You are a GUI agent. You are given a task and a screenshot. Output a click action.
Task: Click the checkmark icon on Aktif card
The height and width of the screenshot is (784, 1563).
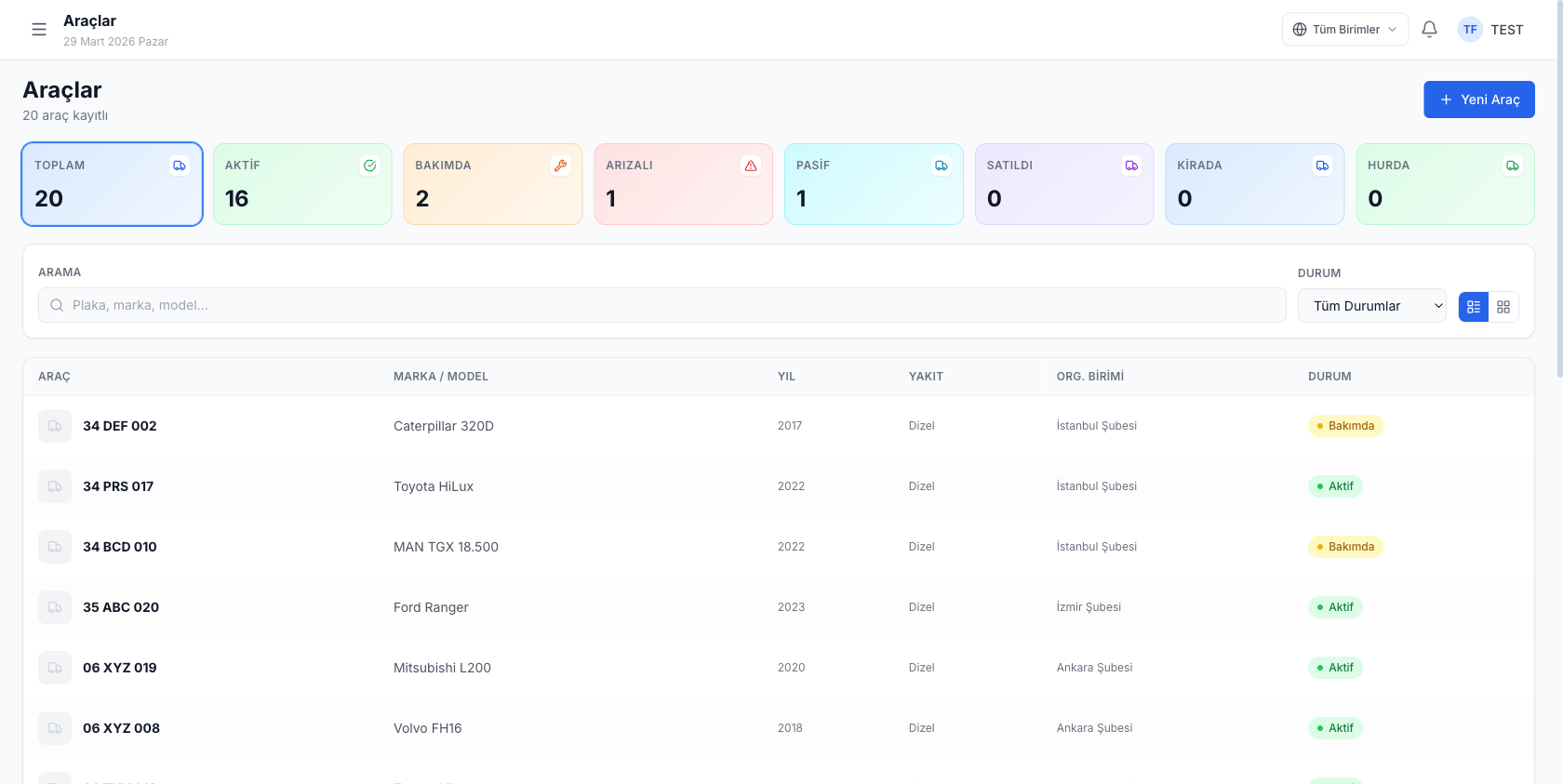(x=369, y=166)
